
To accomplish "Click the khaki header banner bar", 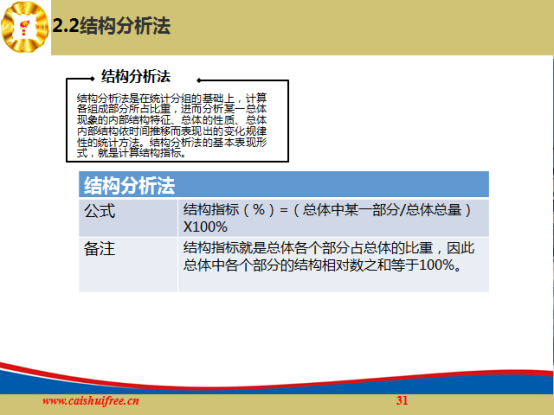I will point(302,27).
